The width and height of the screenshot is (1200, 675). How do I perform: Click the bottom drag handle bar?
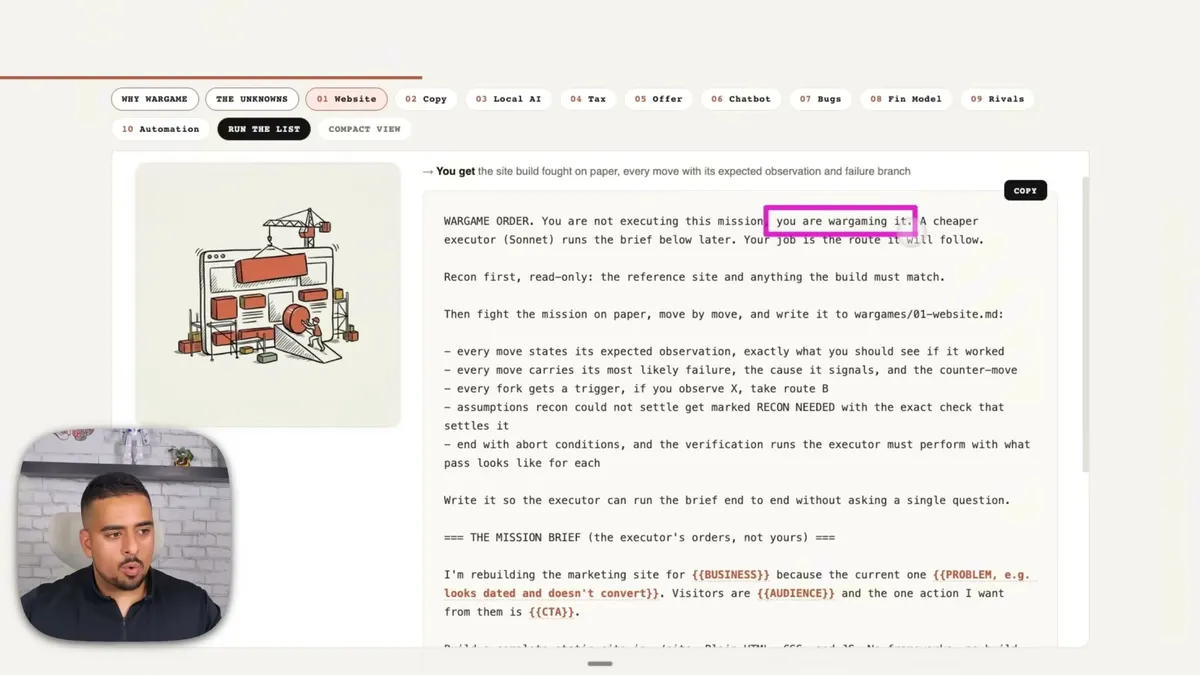[x=600, y=663]
